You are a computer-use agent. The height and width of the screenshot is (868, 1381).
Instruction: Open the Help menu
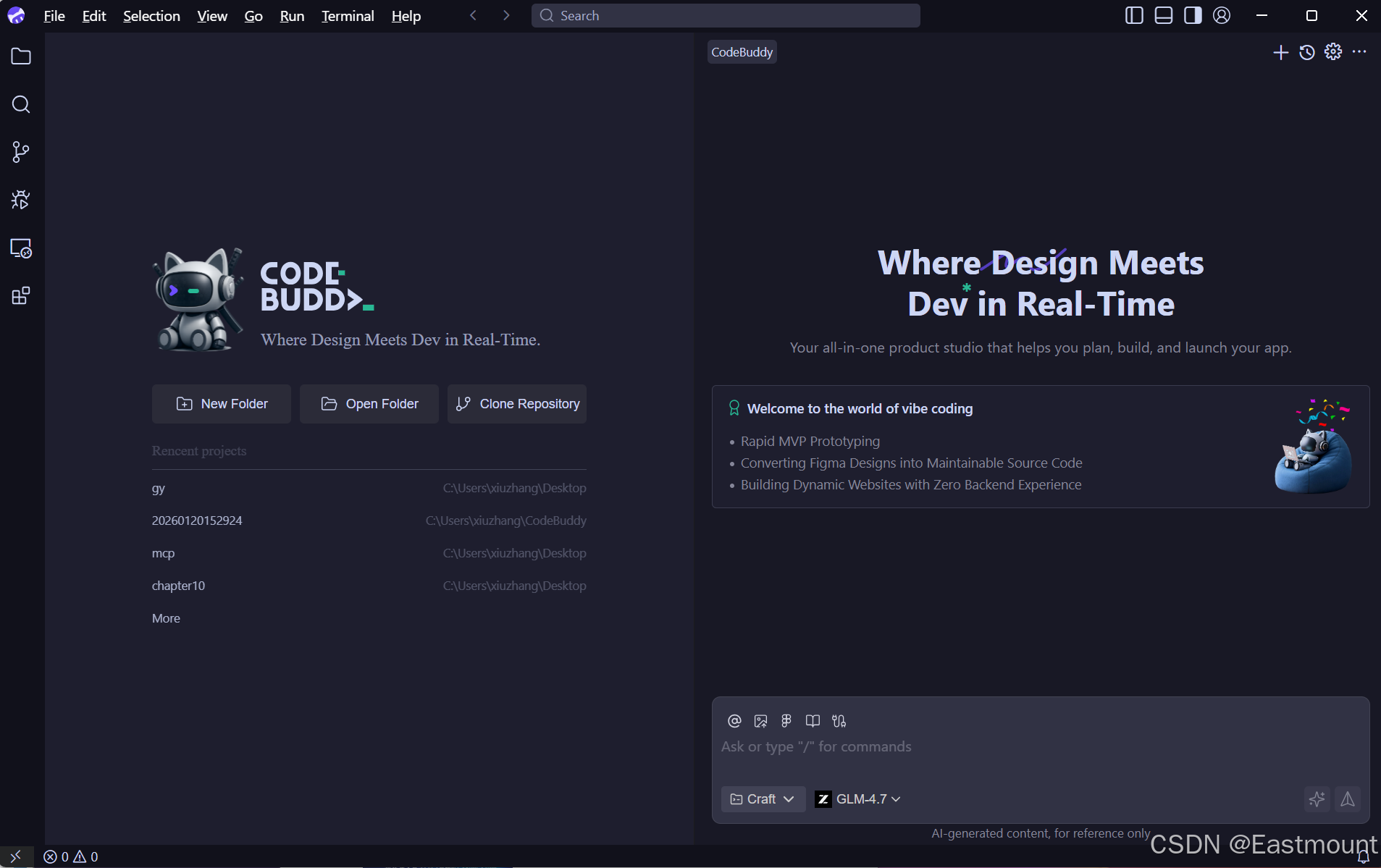pos(406,16)
